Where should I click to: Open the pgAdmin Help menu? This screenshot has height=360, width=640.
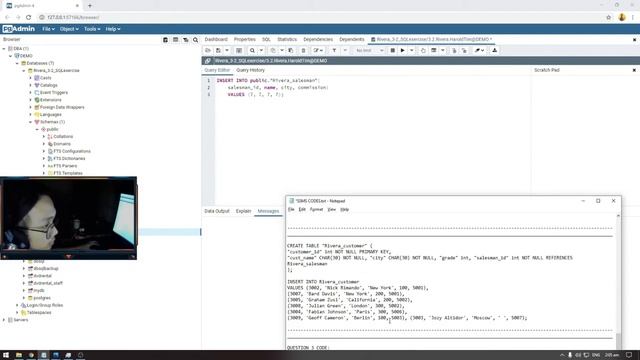113,29
